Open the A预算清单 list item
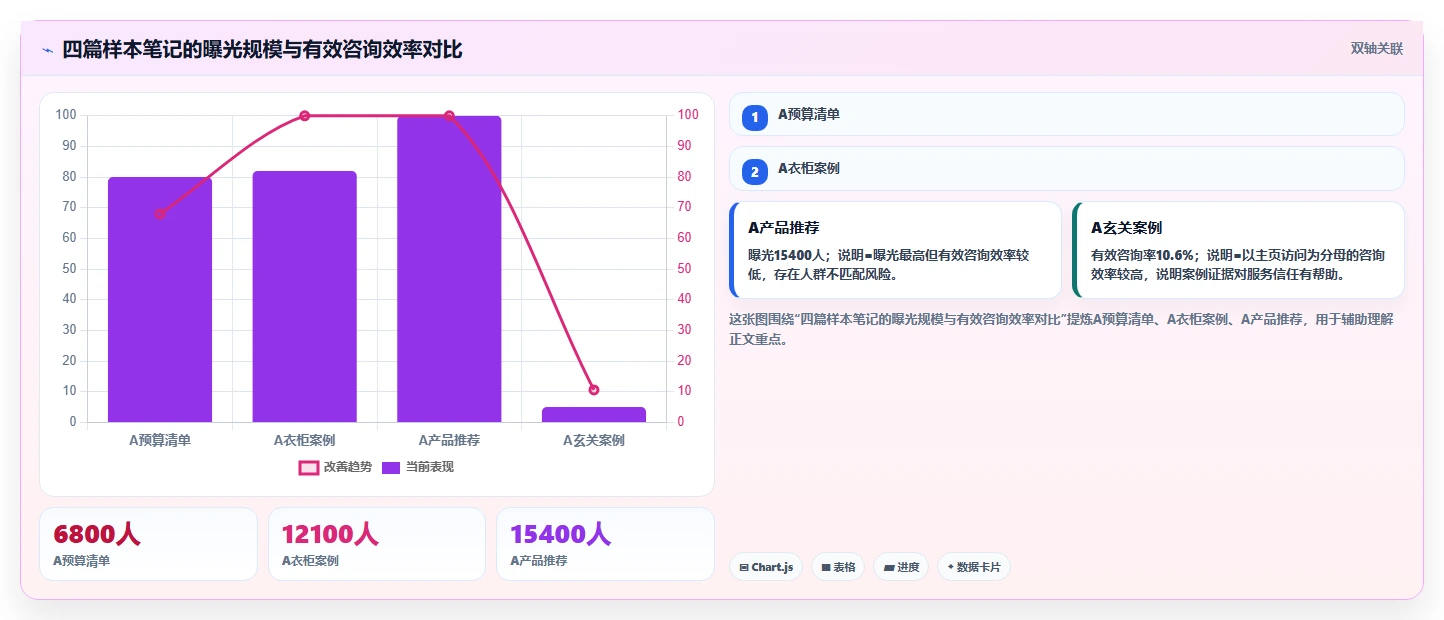 1067,114
